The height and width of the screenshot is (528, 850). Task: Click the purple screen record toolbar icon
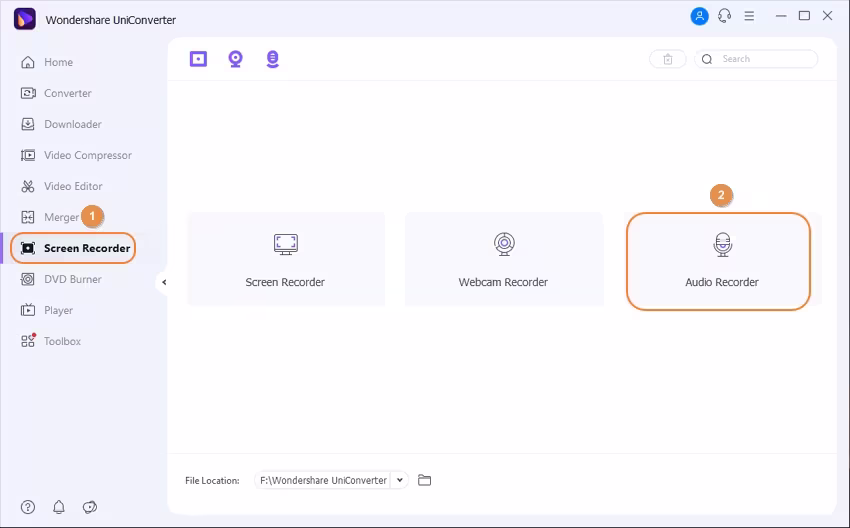198,59
